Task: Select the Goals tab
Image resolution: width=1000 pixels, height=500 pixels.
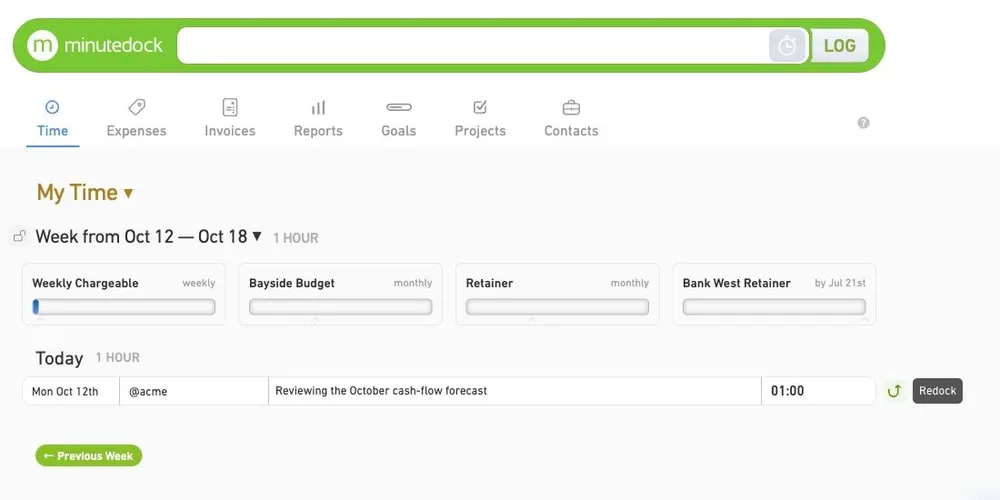Action: click(x=399, y=119)
